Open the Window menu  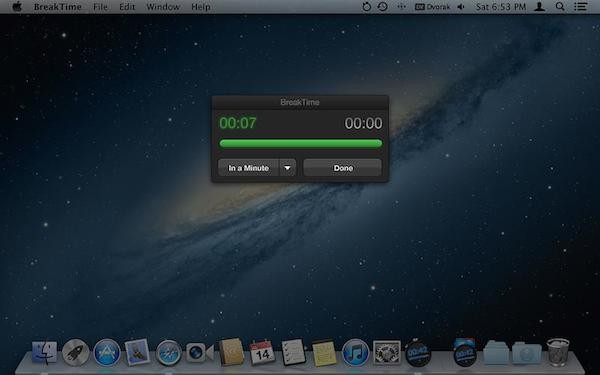click(x=163, y=7)
